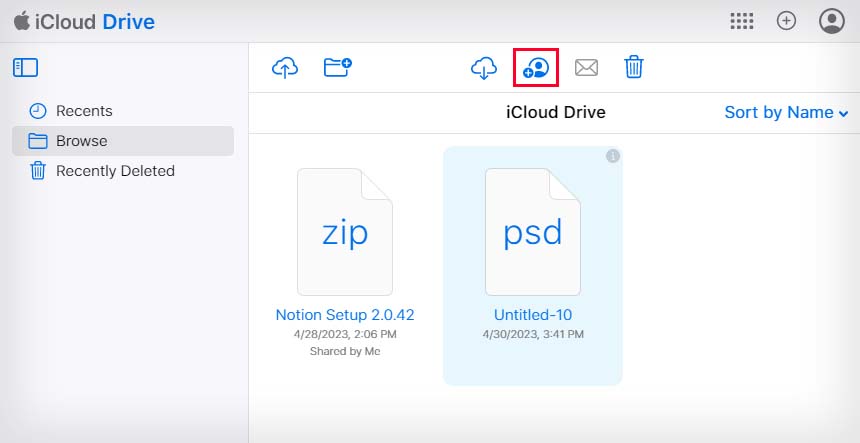860x443 pixels.
Task: Show info for the Untitled-10 file
Action: click(x=613, y=156)
